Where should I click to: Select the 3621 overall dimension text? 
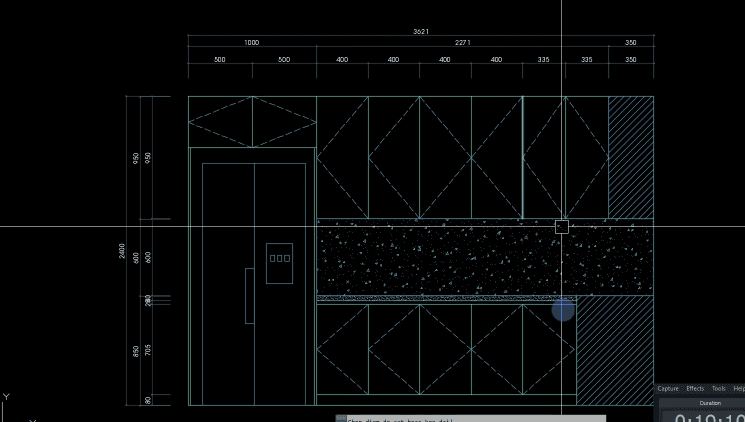pyautogui.click(x=420, y=31)
